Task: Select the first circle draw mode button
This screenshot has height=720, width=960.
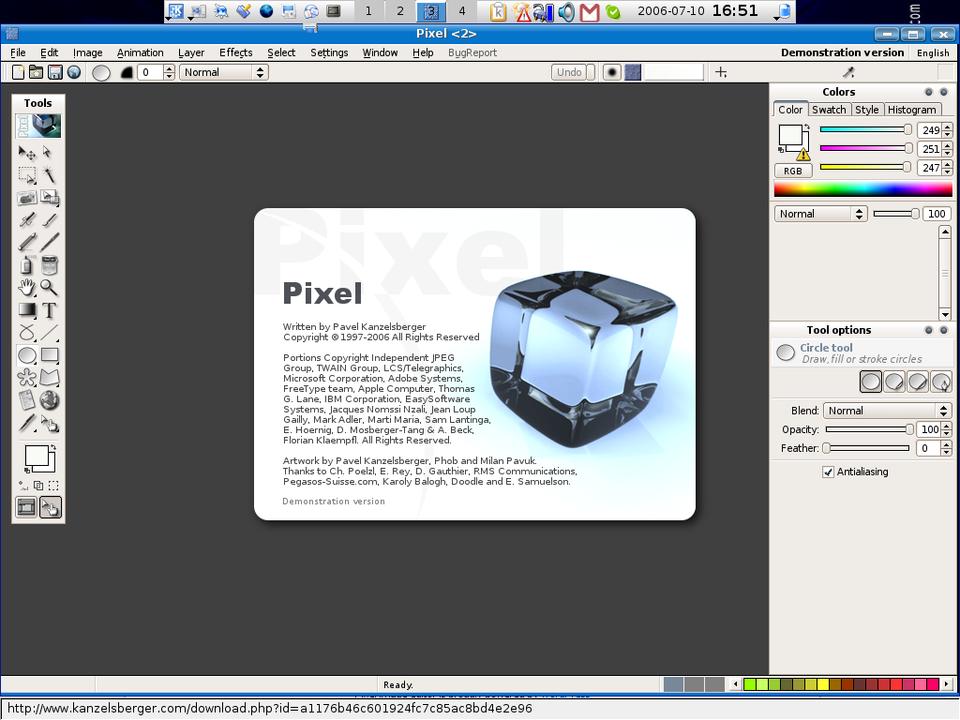Action: [871, 381]
